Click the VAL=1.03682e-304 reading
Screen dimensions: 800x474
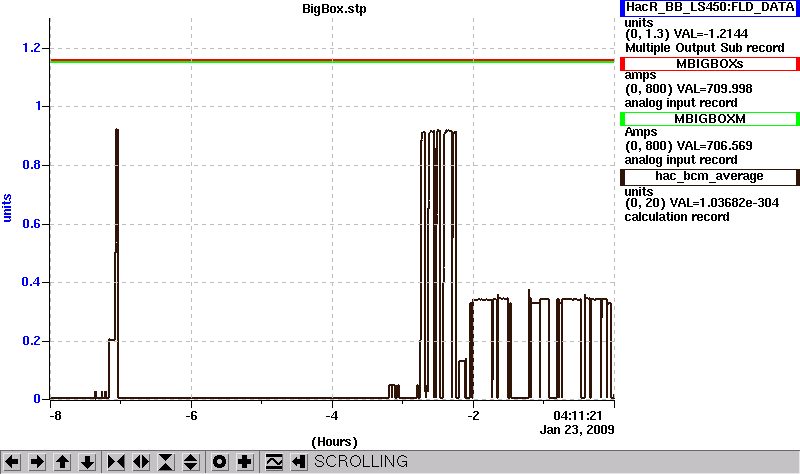click(724, 203)
